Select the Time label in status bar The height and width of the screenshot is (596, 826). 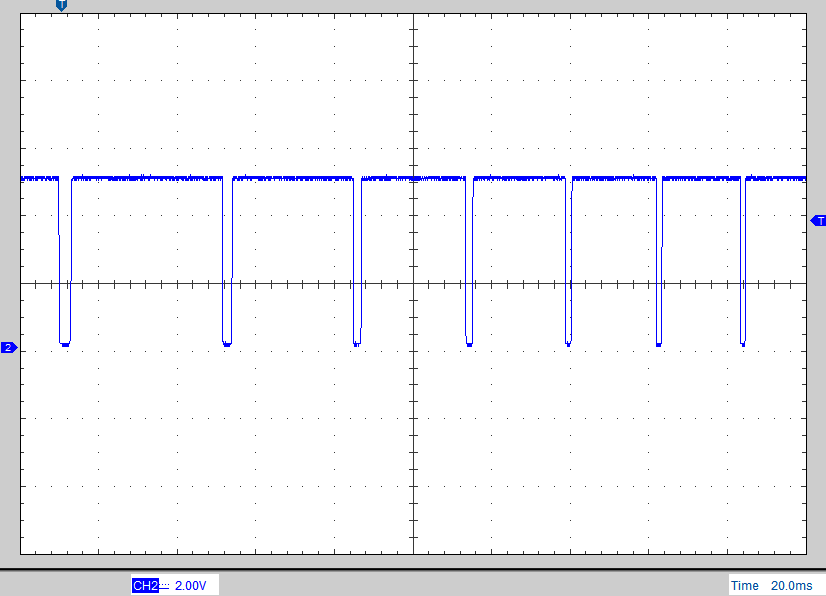point(745,585)
